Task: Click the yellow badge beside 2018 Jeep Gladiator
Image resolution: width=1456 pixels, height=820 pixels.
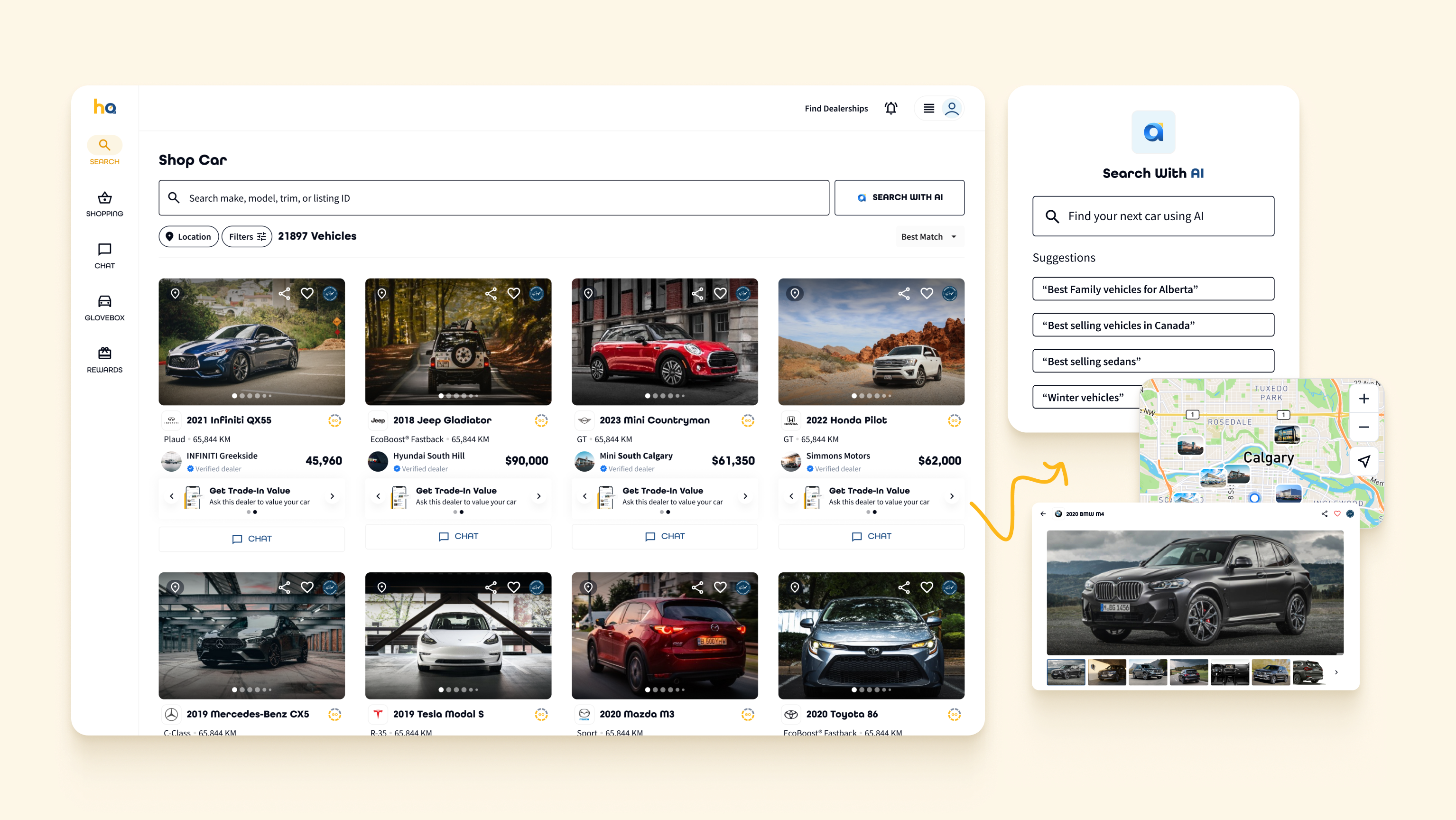Action: point(541,420)
